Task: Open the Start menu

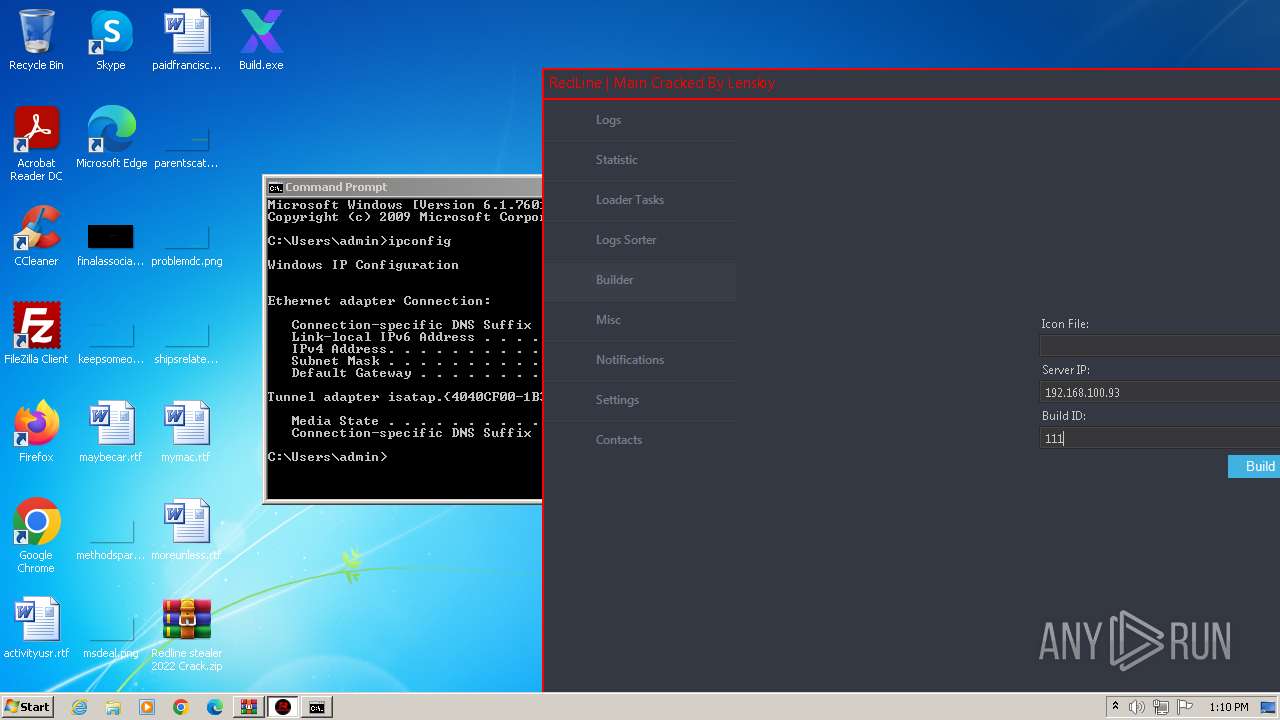Action: (27, 707)
